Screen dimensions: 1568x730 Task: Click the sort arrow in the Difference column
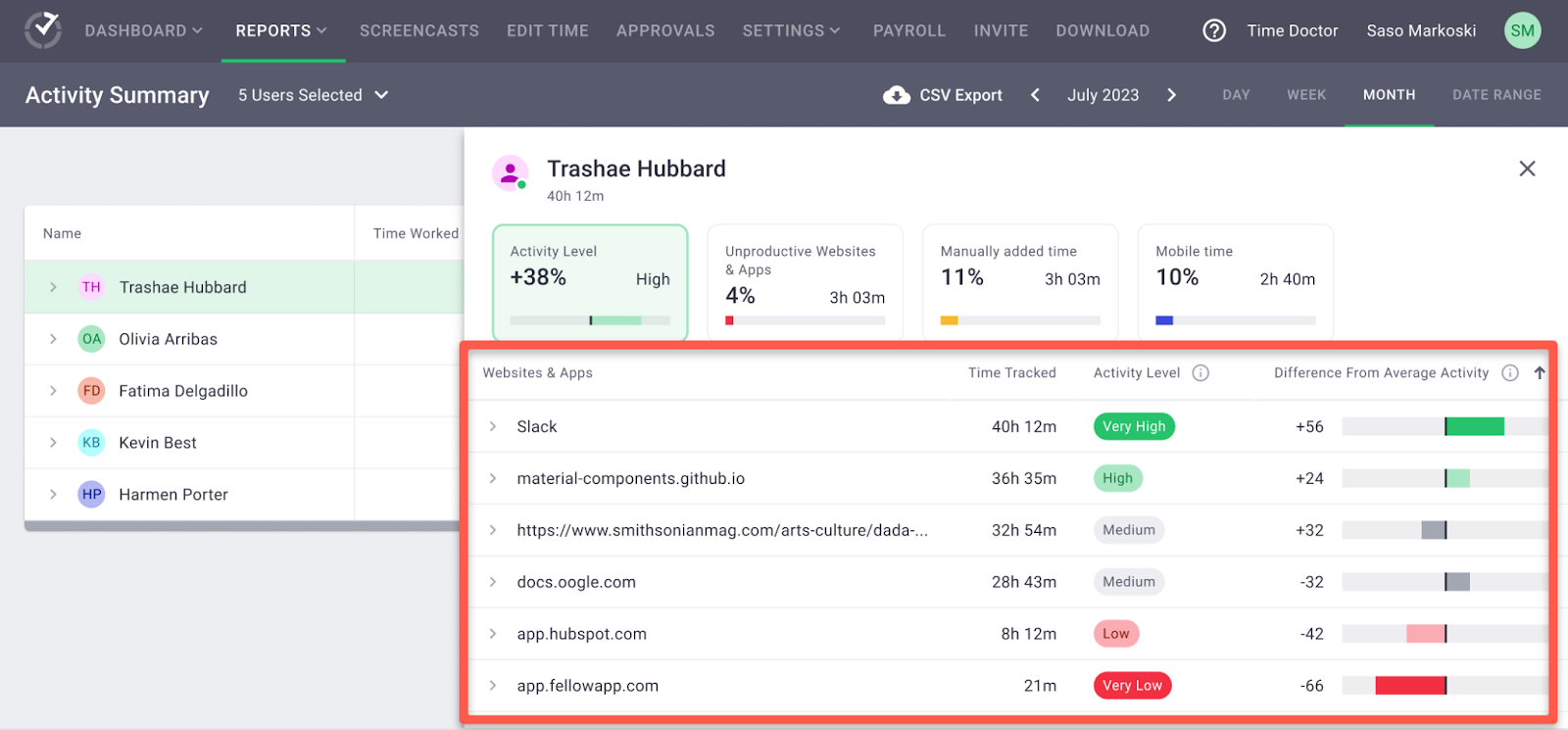[1540, 373]
